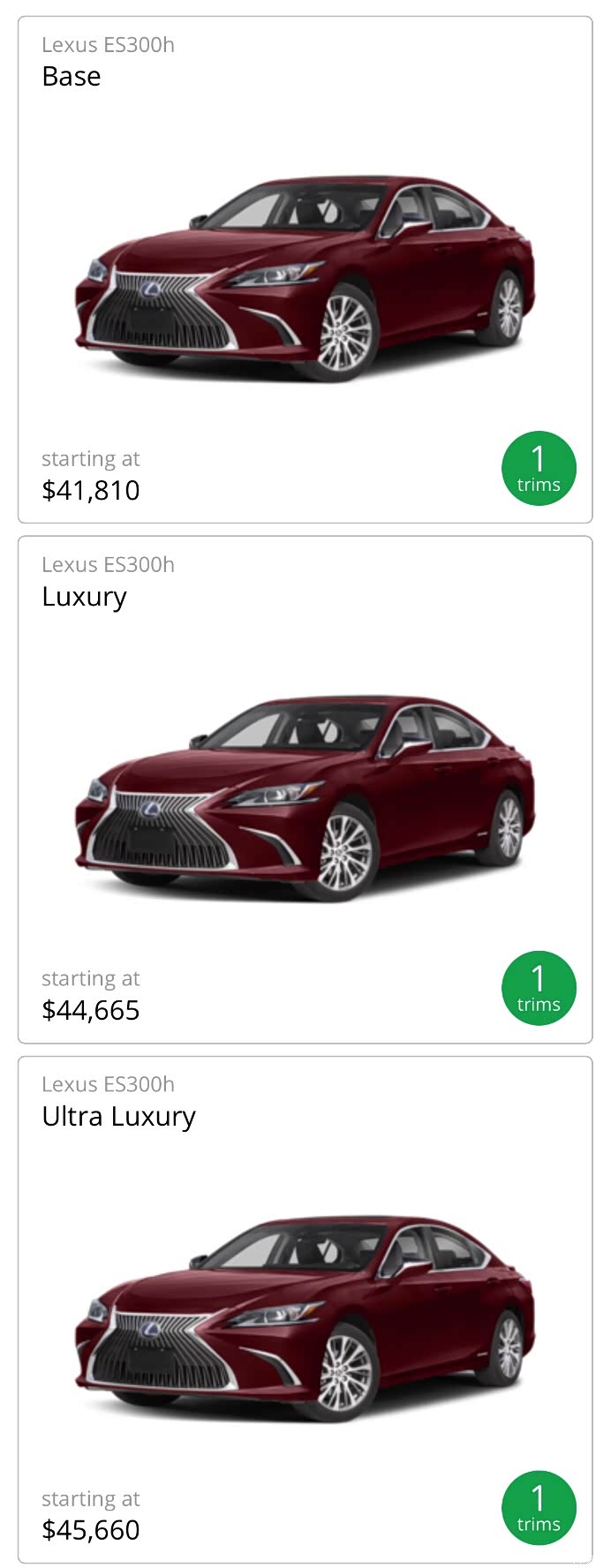Select the Base trim car image
611x1568 pixels.
tap(305, 278)
